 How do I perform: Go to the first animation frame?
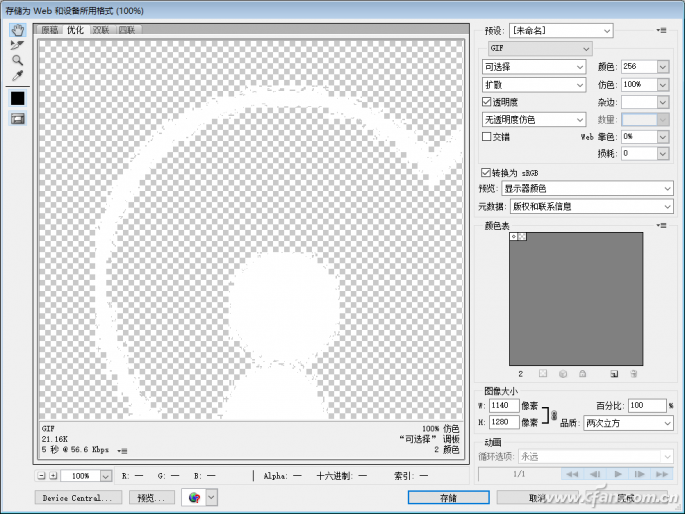572,474
